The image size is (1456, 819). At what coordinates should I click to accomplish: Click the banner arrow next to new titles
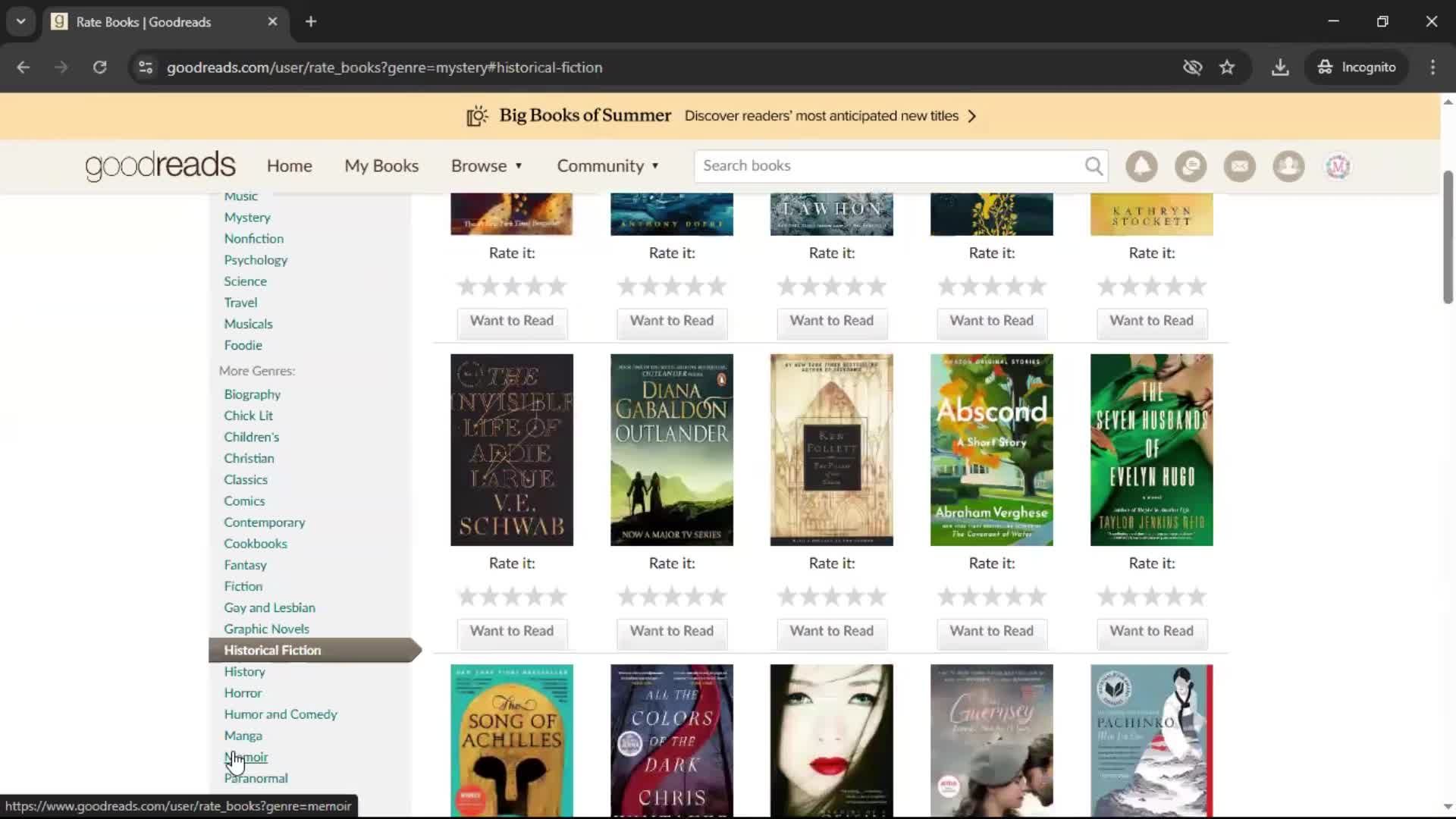(x=972, y=116)
